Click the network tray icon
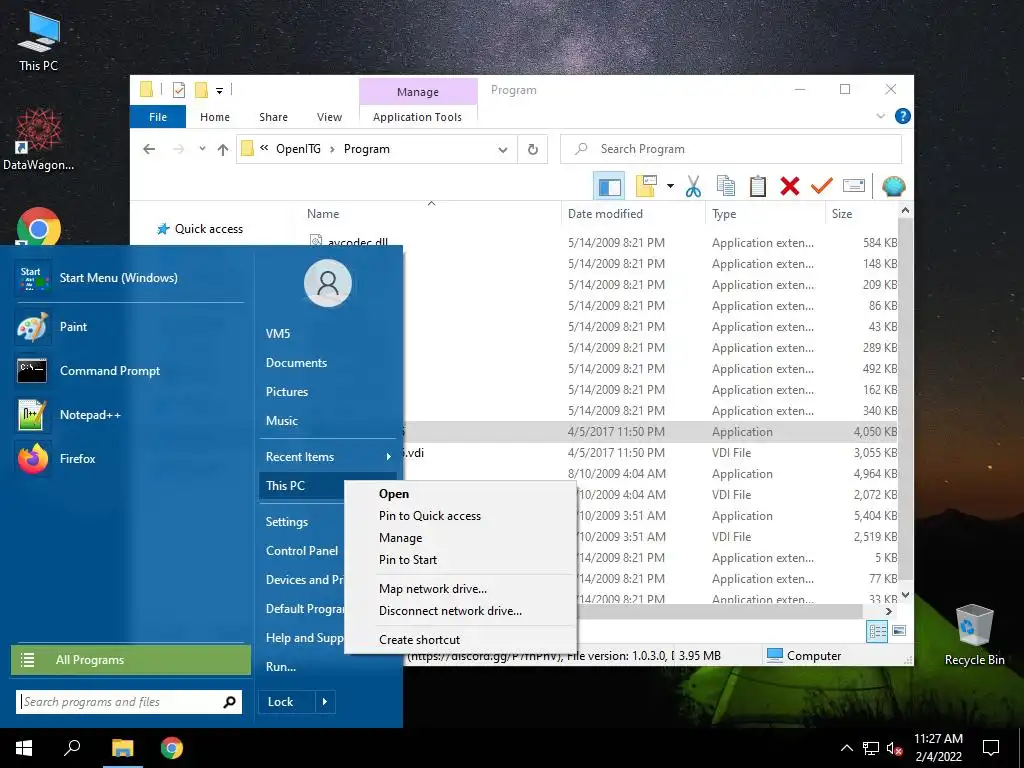1024x768 pixels. [x=871, y=748]
